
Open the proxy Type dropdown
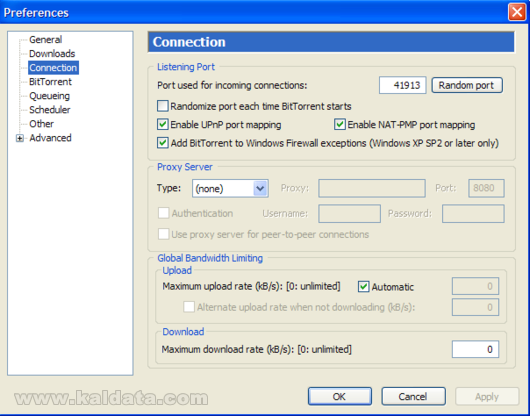[x=230, y=188]
